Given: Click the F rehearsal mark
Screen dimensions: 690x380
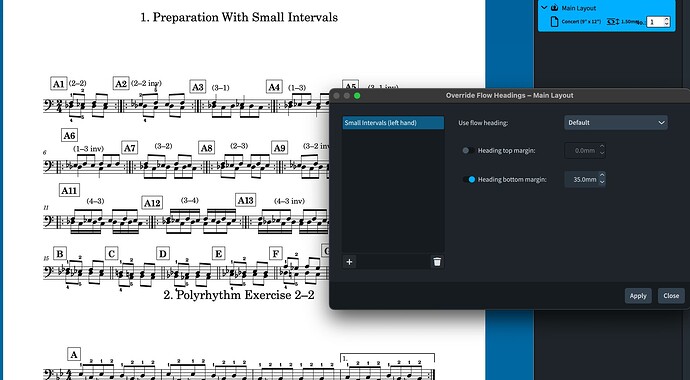Looking at the screenshot, I should click(275, 254).
